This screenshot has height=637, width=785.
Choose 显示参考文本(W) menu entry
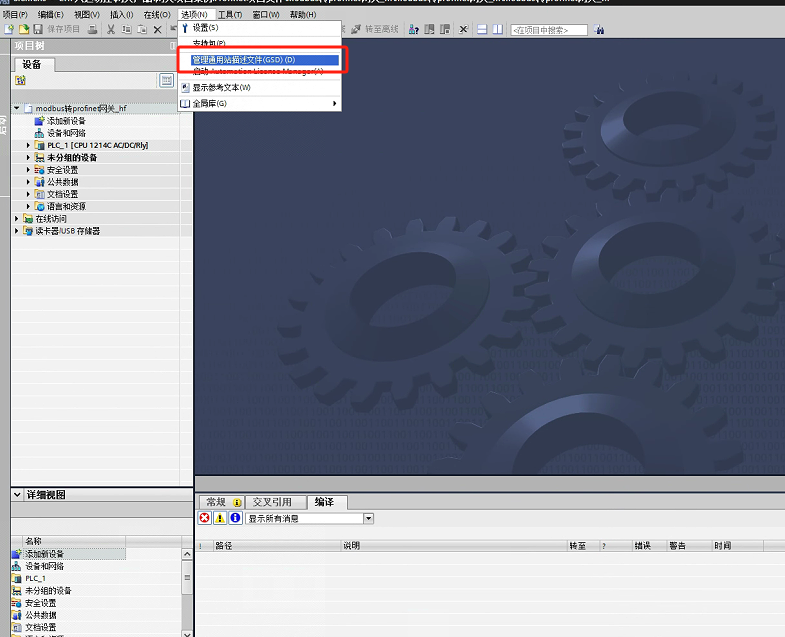click(x=260, y=88)
